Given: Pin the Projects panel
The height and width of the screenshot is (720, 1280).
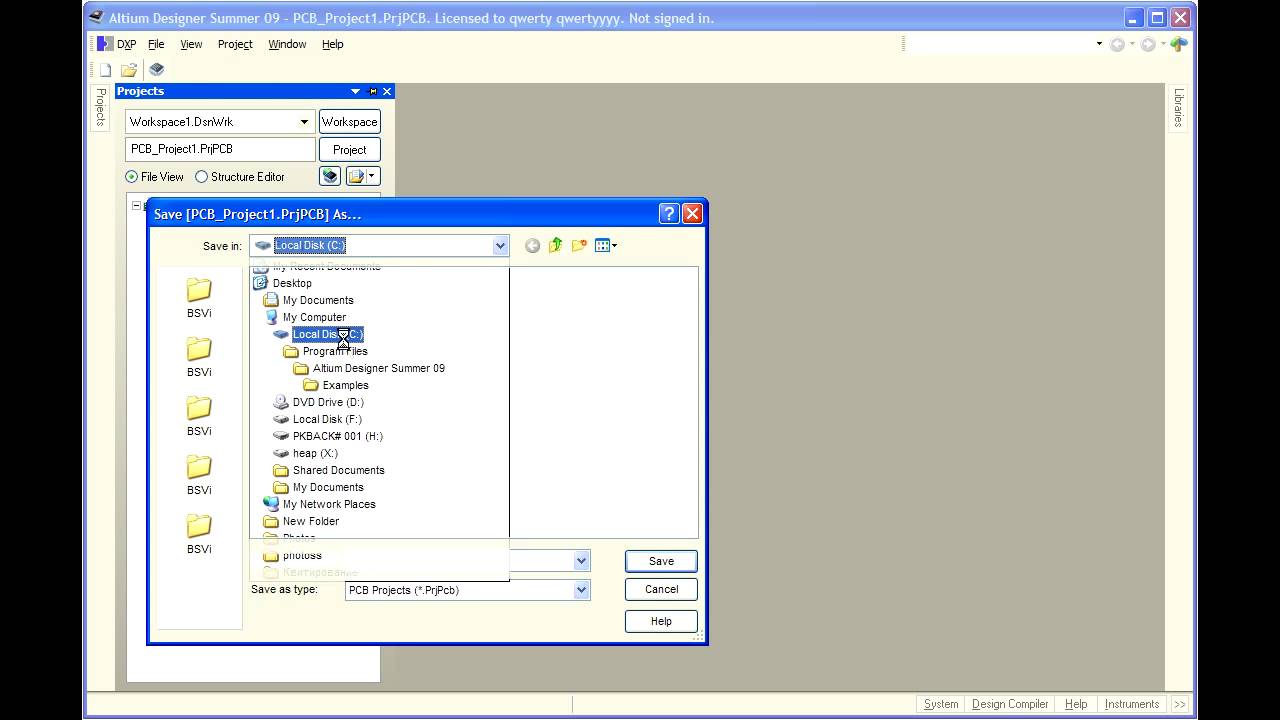Looking at the screenshot, I should point(373,91).
